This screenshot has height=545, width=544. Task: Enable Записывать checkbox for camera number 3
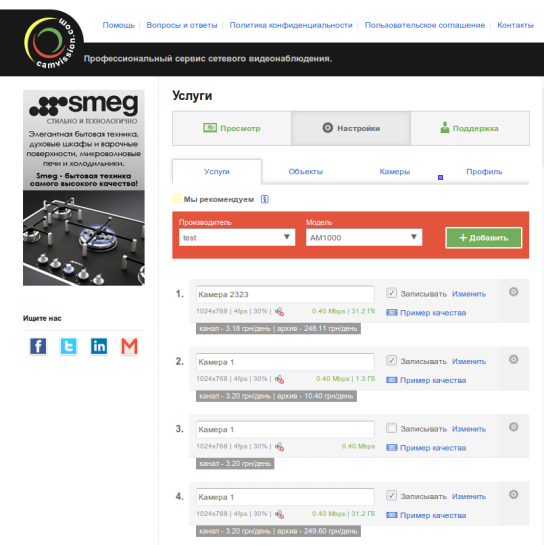[391, 428]
